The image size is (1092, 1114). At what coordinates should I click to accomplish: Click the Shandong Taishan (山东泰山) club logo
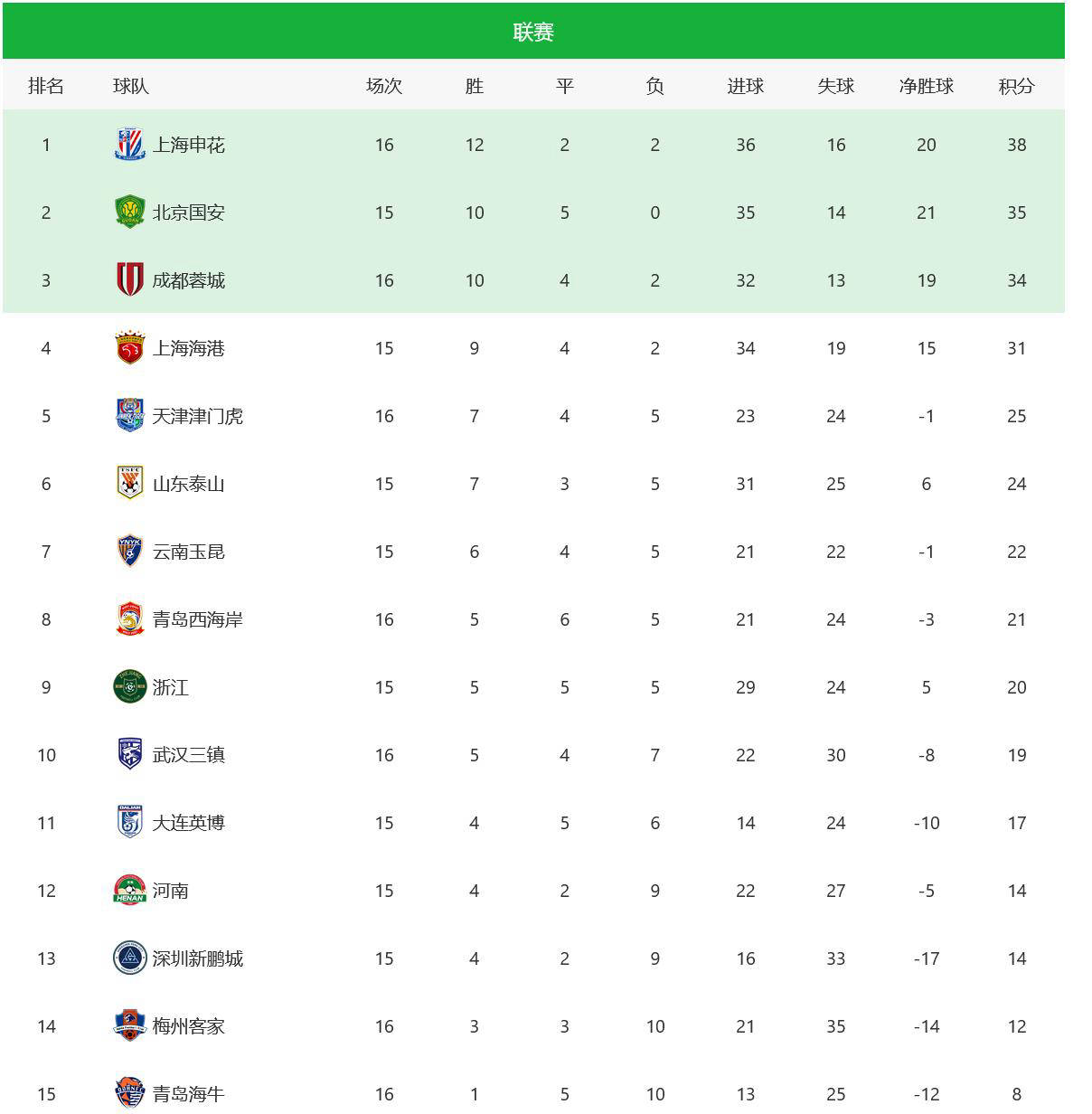coord(129,484)
